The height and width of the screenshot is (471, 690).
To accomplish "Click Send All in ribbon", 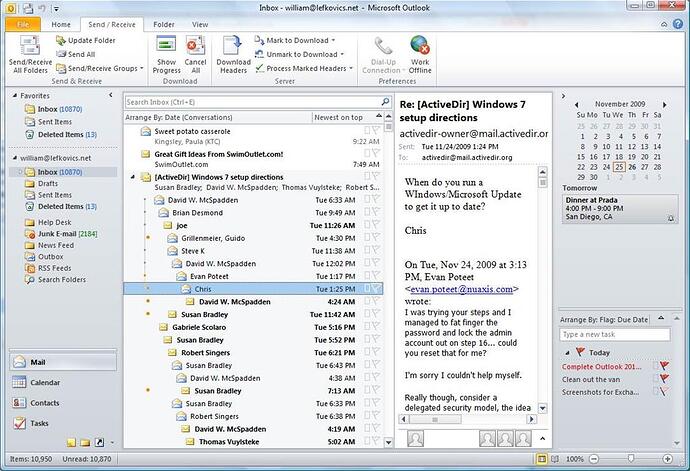I will pyautogui.click(x=76, y=54).
